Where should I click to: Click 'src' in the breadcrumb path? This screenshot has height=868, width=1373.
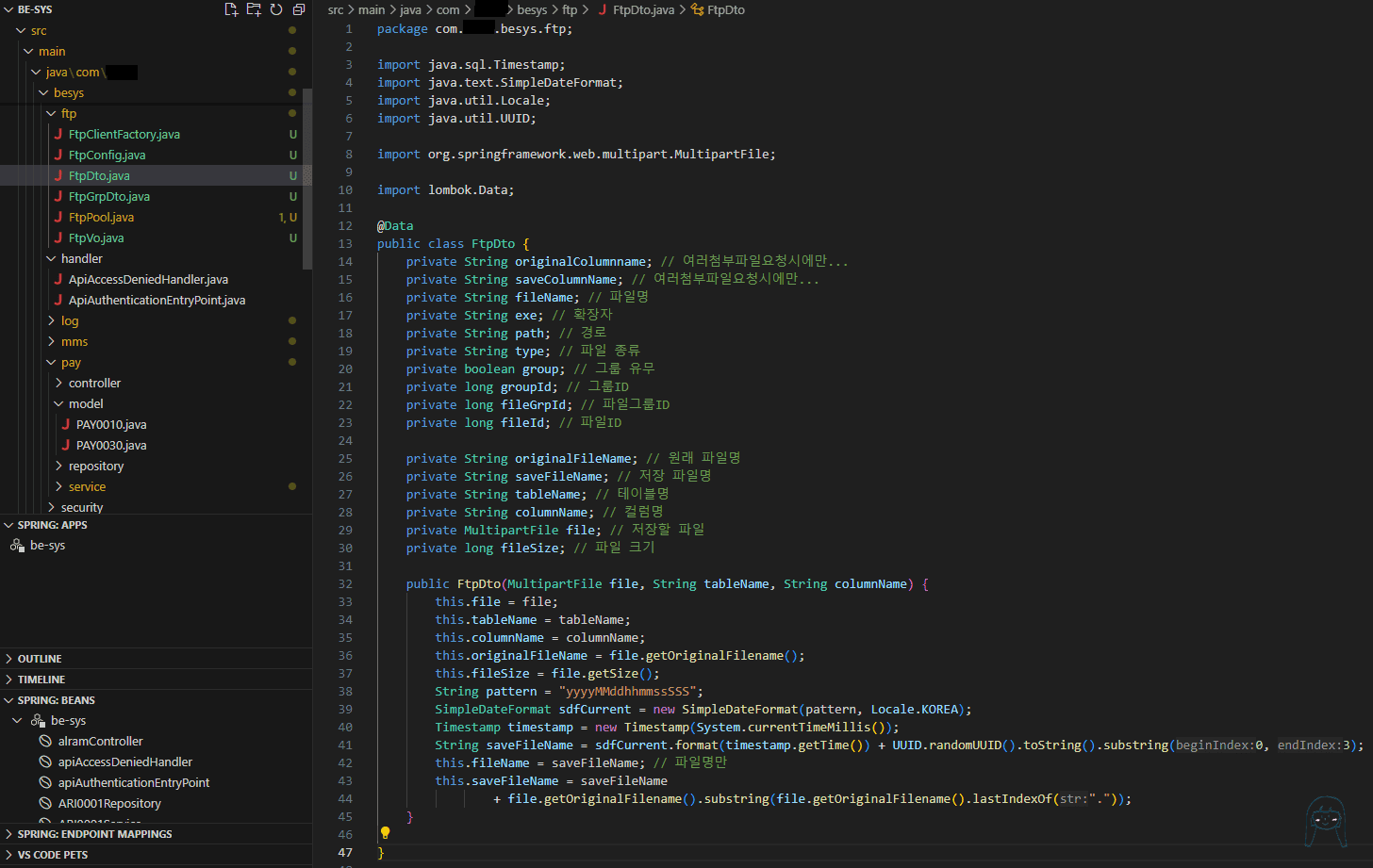click(x=336, y=9)
